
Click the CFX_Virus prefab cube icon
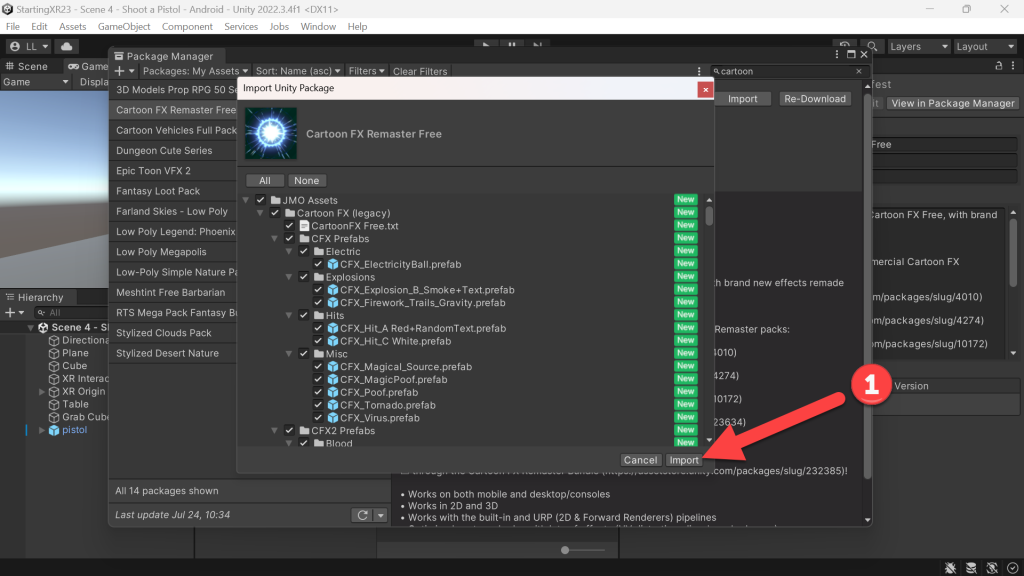[x=332, y=418]
